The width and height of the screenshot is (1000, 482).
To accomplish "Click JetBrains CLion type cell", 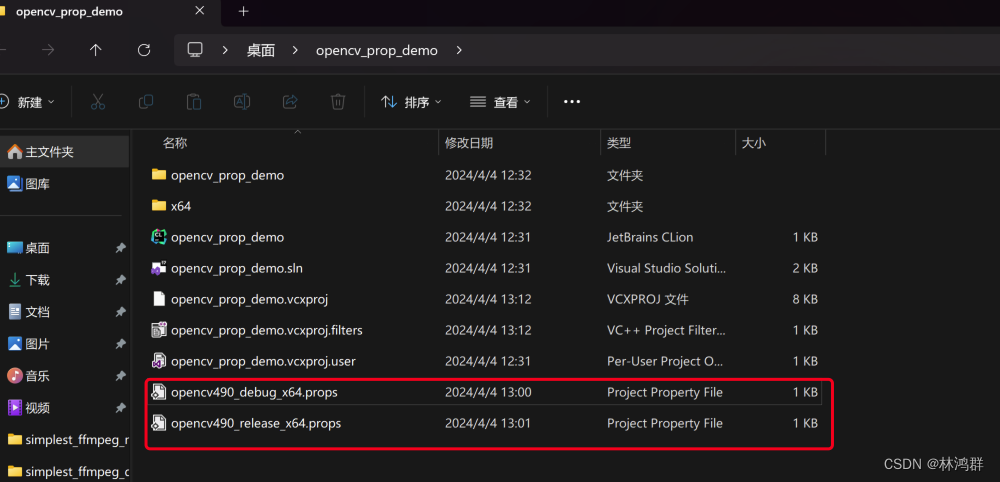I will click(650, 237).
